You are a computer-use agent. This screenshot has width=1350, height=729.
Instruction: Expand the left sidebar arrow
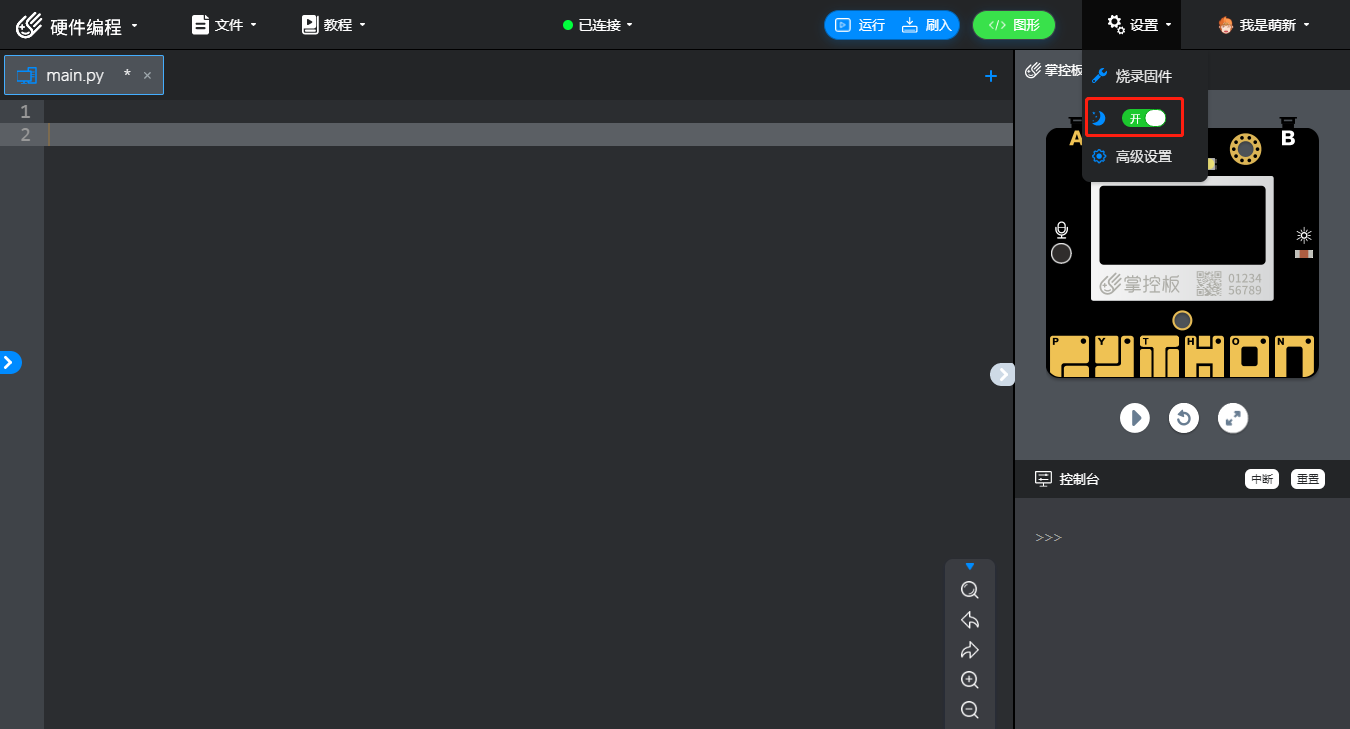click(x=9, y=362)
